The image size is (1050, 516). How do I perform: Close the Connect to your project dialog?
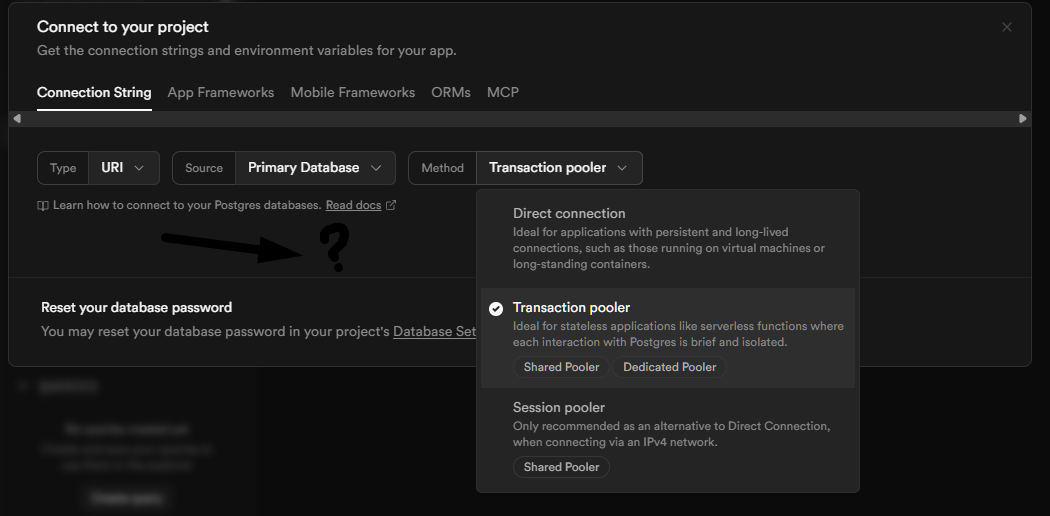point(1007,28)
